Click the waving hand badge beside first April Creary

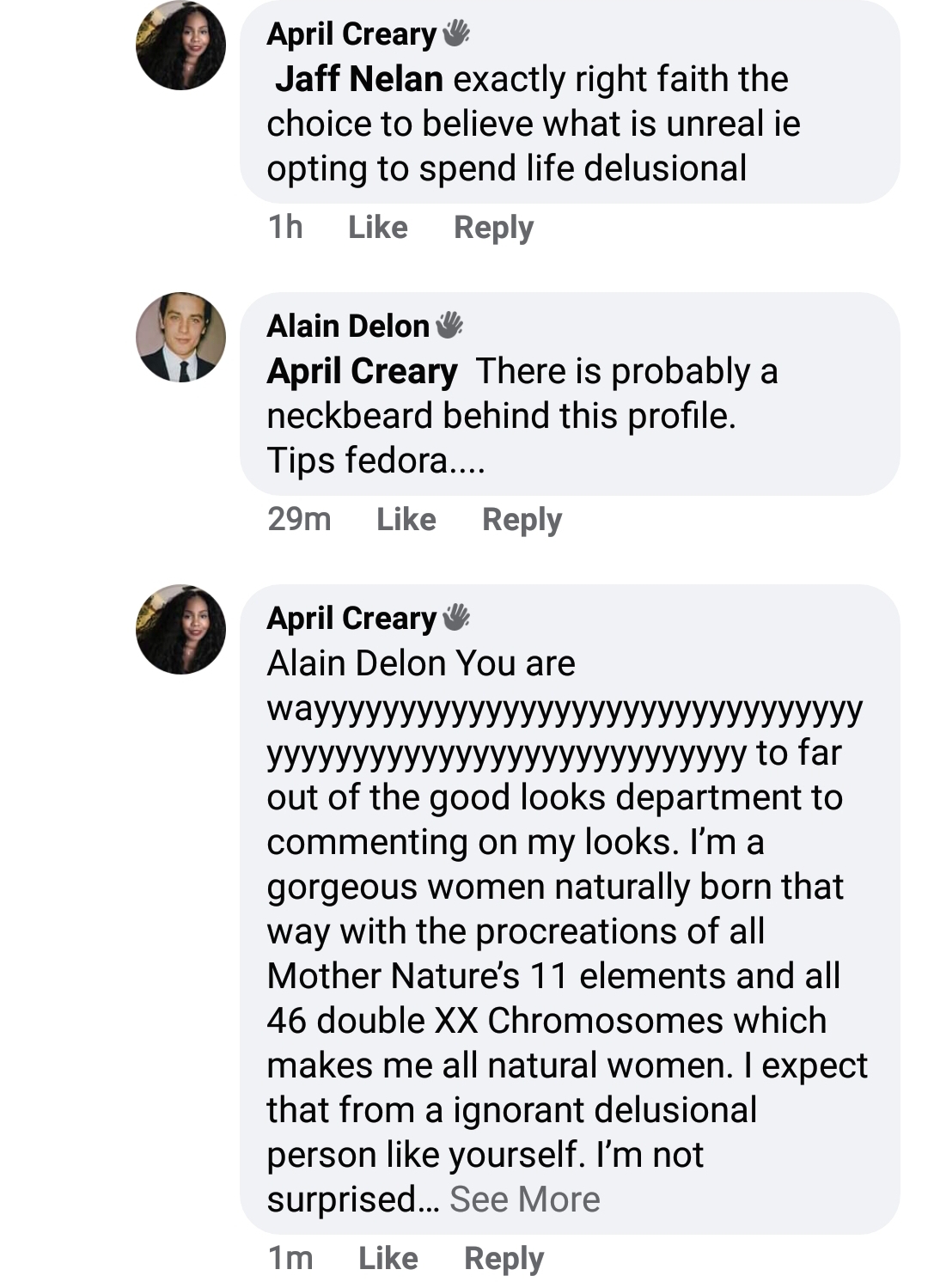456,34
